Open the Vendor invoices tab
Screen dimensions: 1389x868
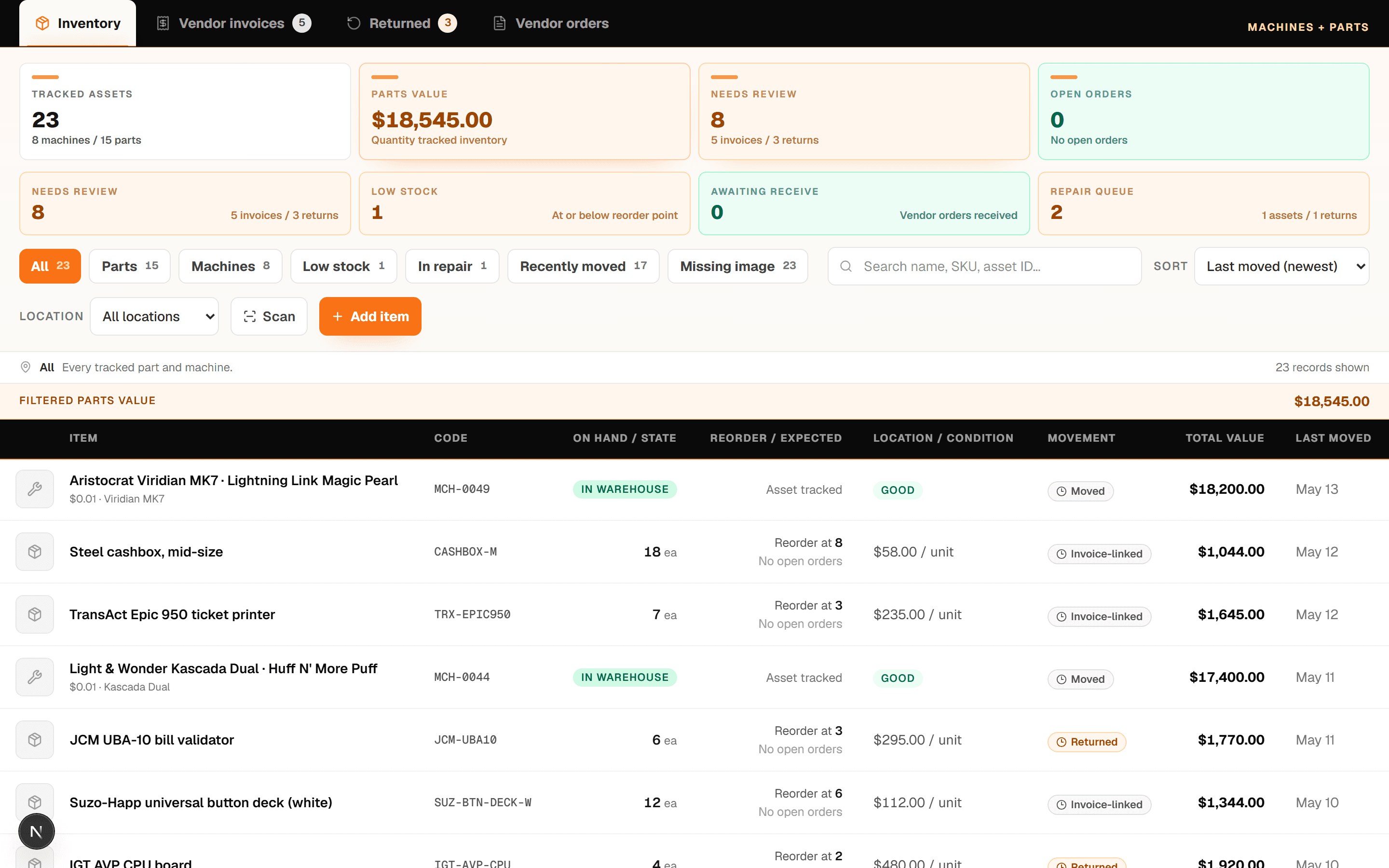(x=233, y=23)
